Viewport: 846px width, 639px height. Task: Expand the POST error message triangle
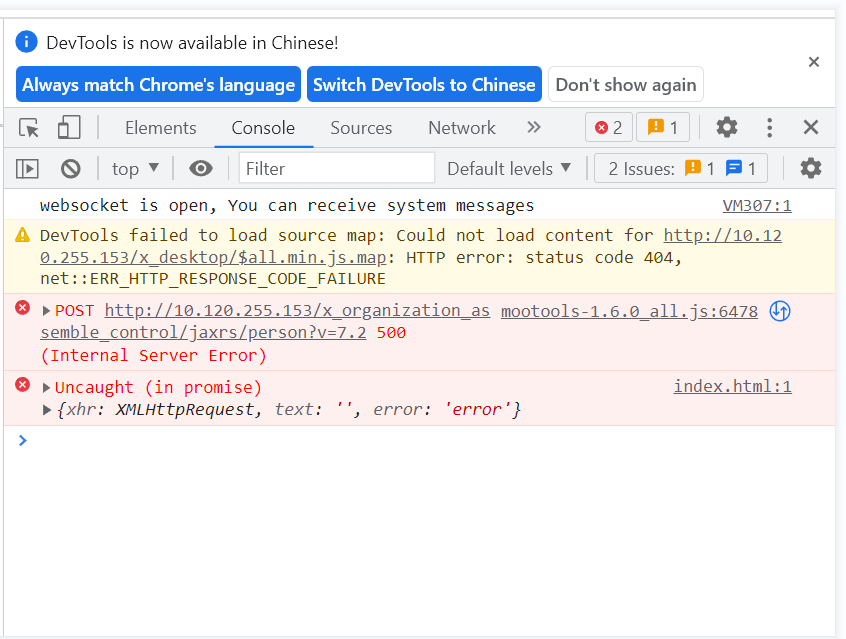[x=46, y=311]
